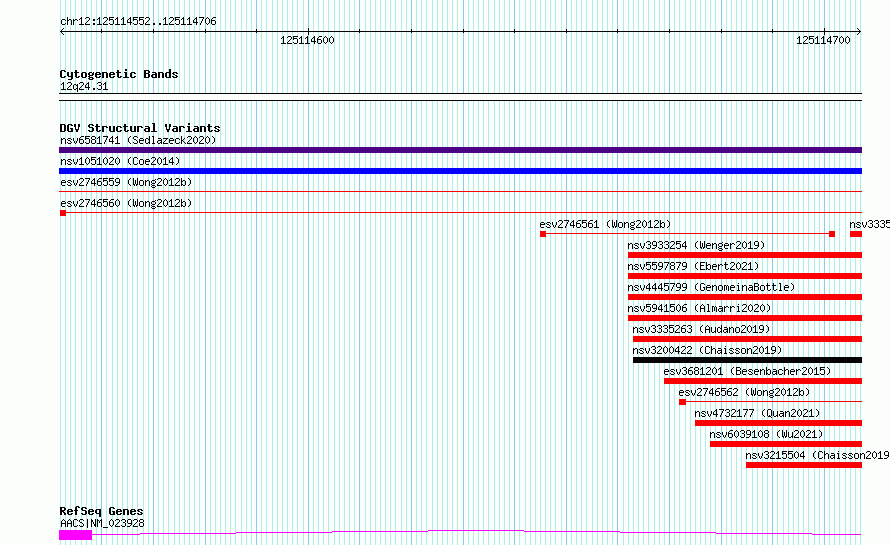Open the Cytogenetic Bands track title

point(119,74)
